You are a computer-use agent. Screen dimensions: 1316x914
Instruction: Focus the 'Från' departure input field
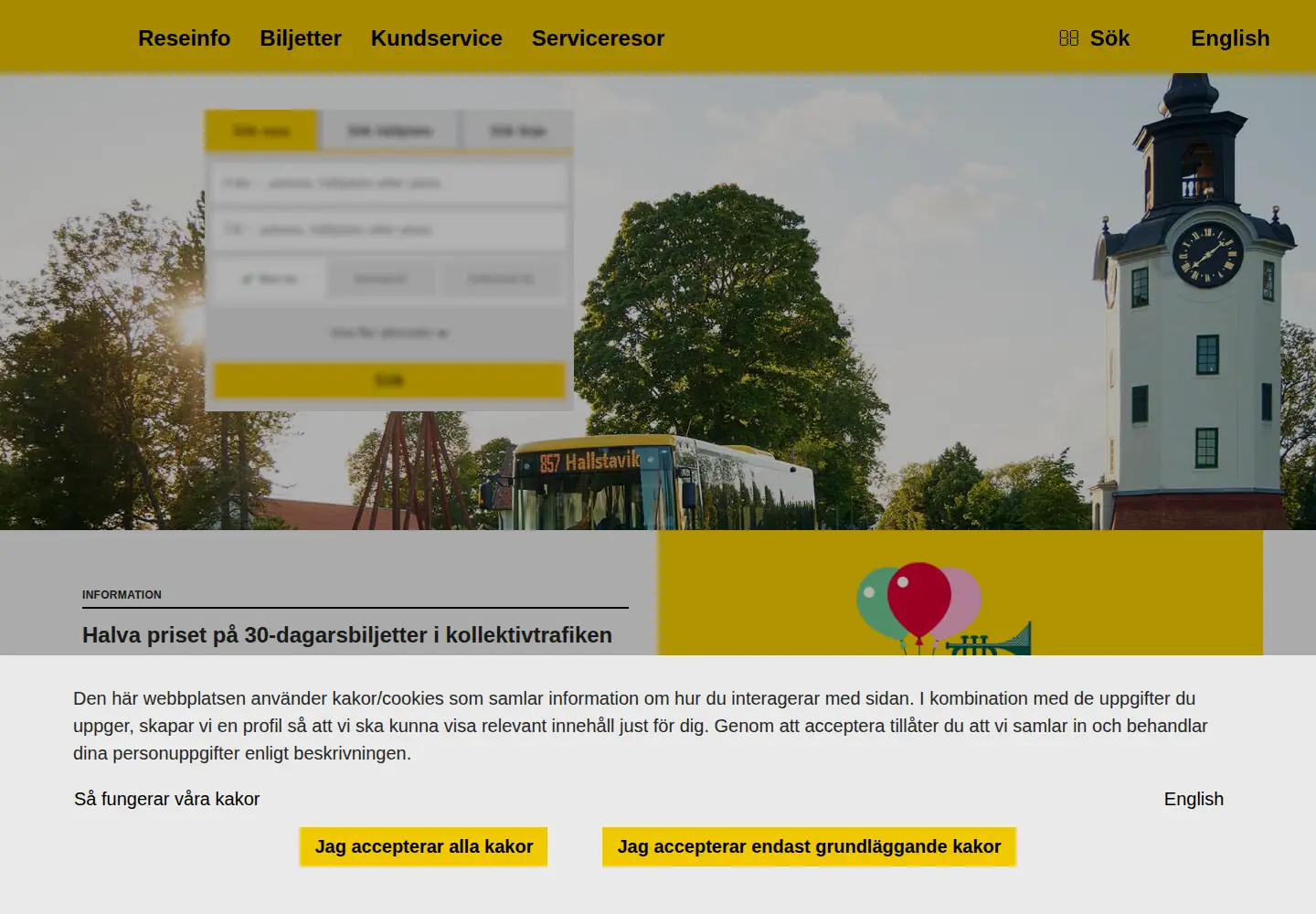click(389, 183)
